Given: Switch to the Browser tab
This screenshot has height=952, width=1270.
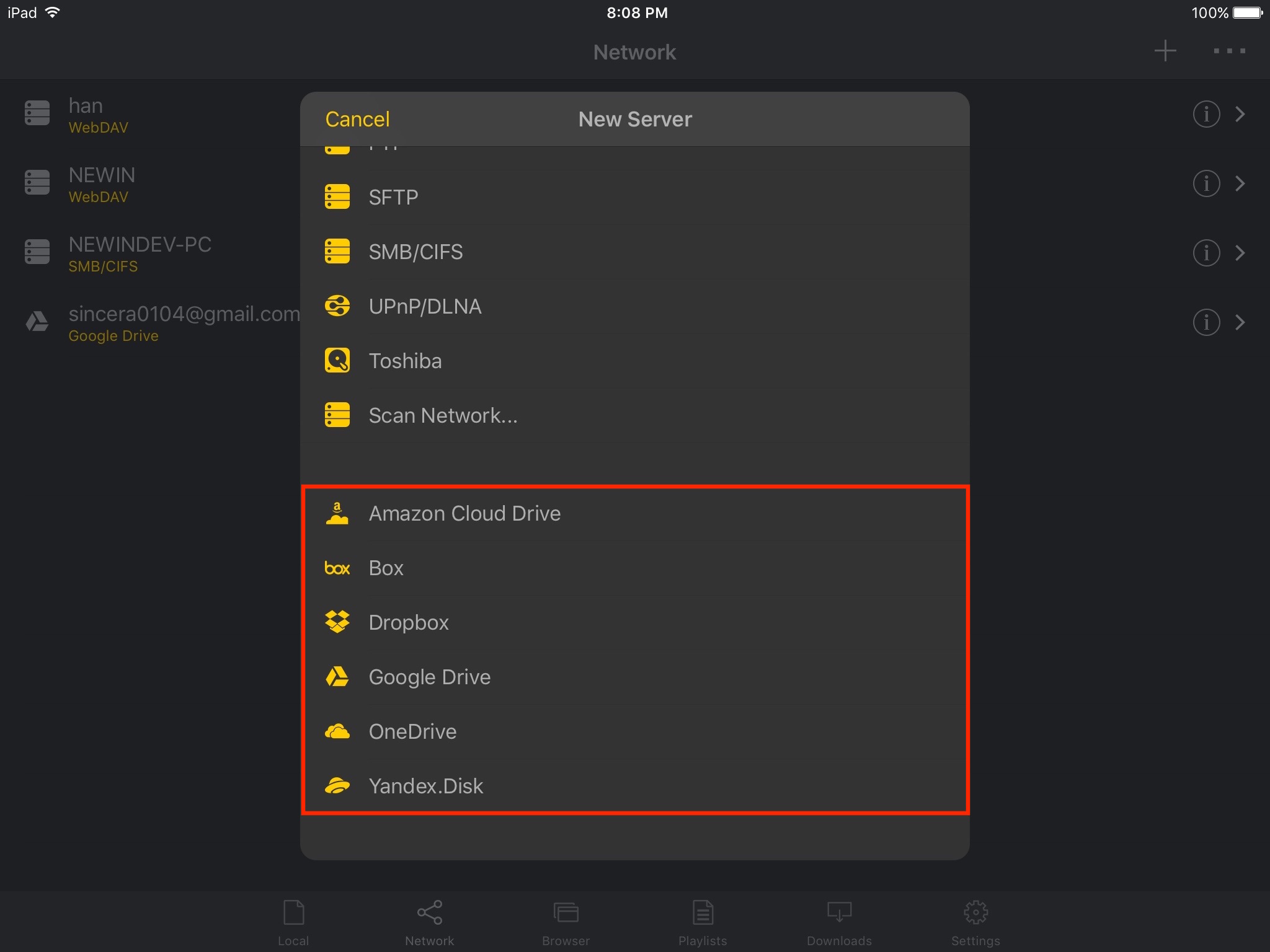Looking at the screenshot, I should [x=566, y=923].
